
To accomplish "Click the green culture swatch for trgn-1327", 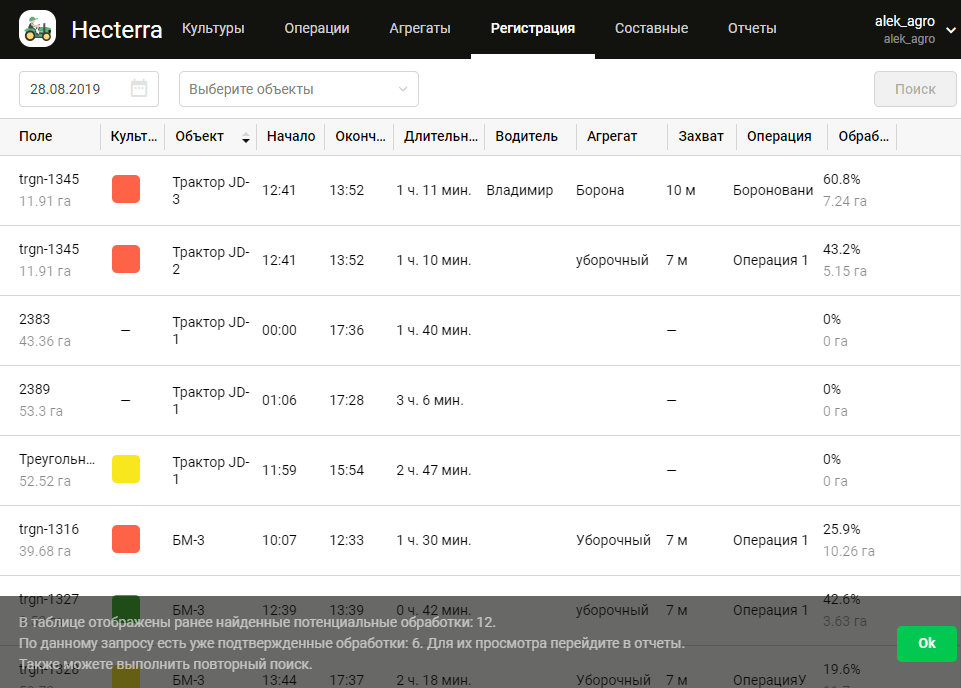I will click(x=125, y=608).
